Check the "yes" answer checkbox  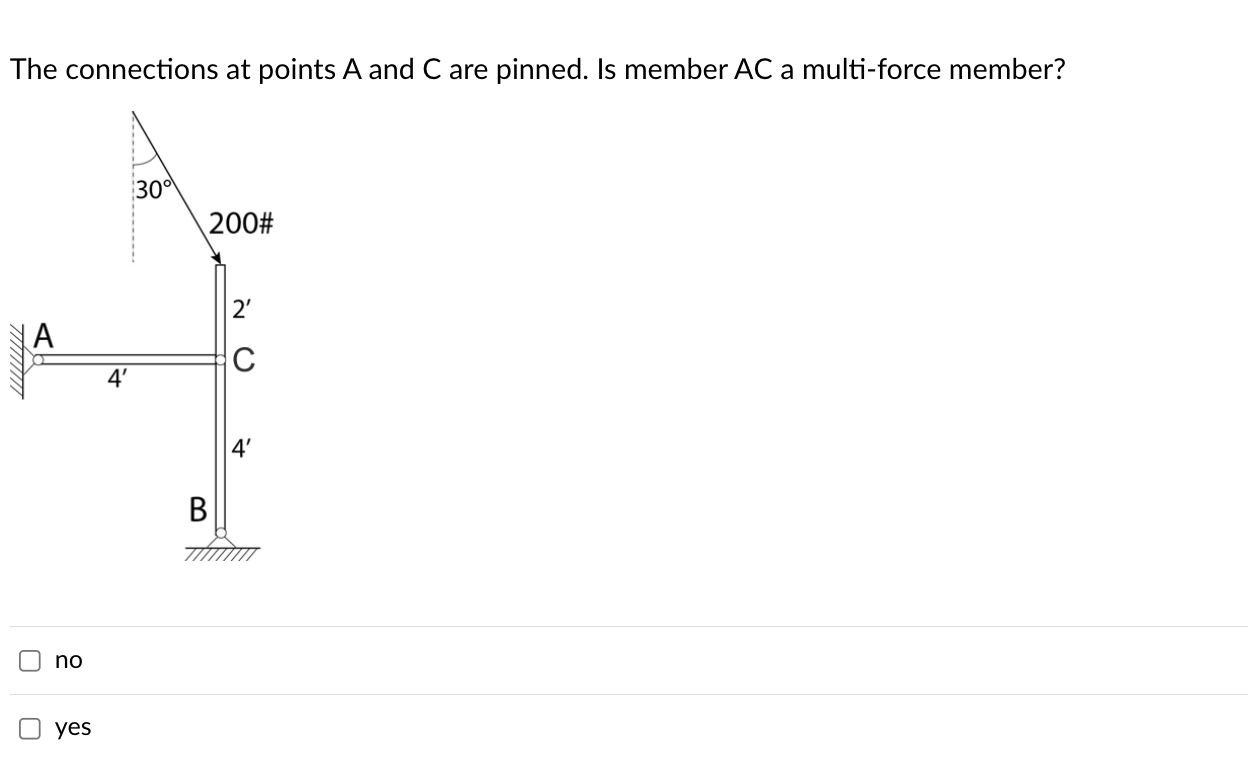(x=29, y=728)
